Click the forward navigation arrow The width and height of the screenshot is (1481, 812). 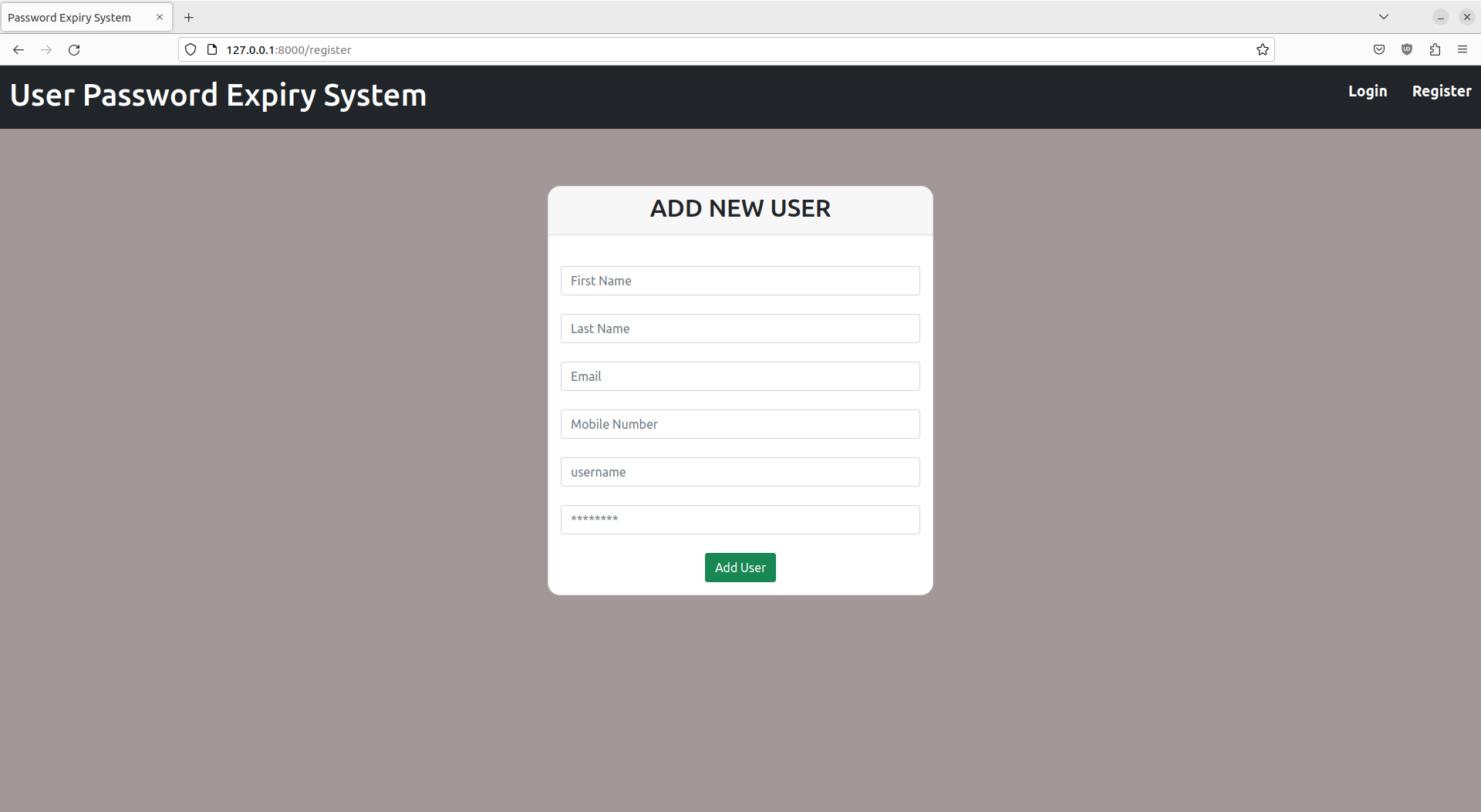(46, 49)
